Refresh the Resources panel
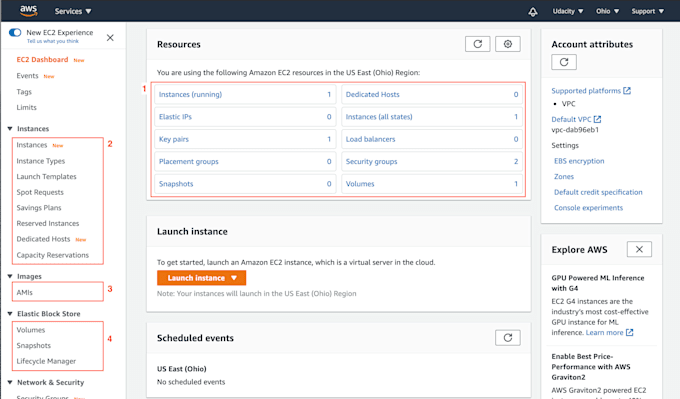Screen dimensions: 680x399 477,44
